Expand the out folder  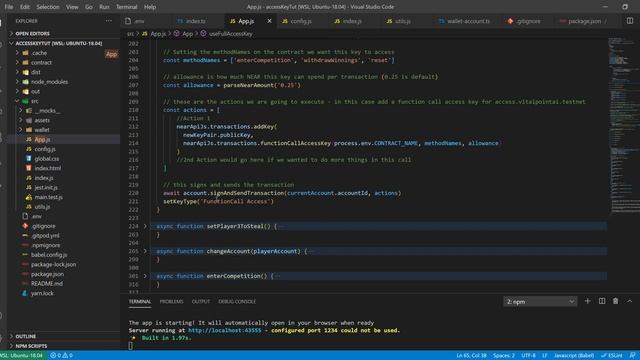click(36, 91)
